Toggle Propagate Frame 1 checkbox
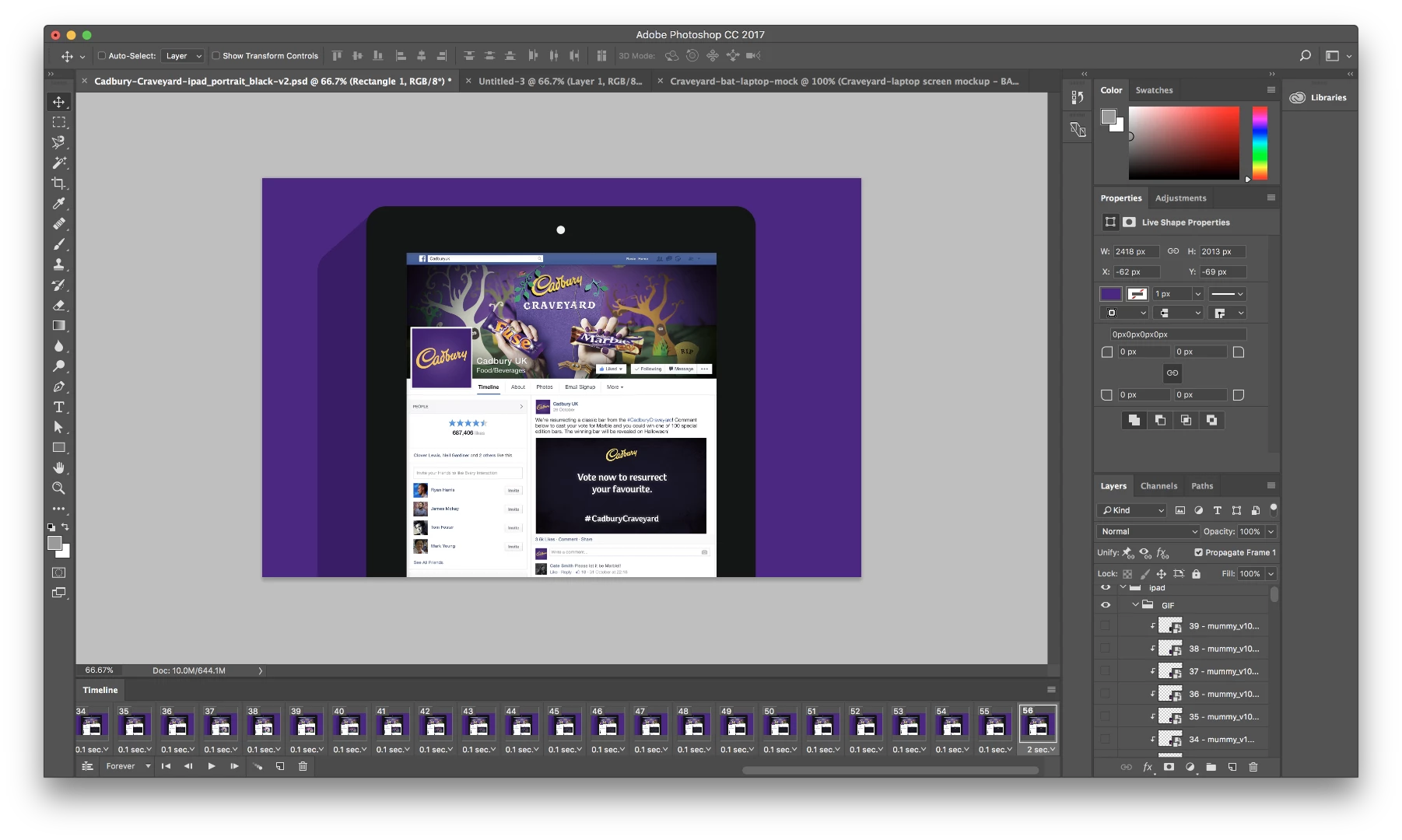This screenshot has width=1402, height=840. [x=1198, y=552]
